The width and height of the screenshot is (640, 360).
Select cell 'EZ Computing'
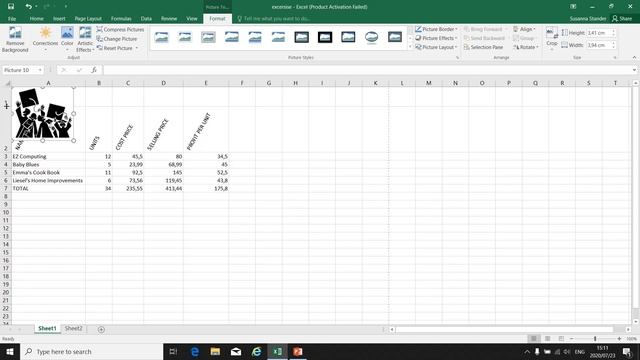(49, 156)
